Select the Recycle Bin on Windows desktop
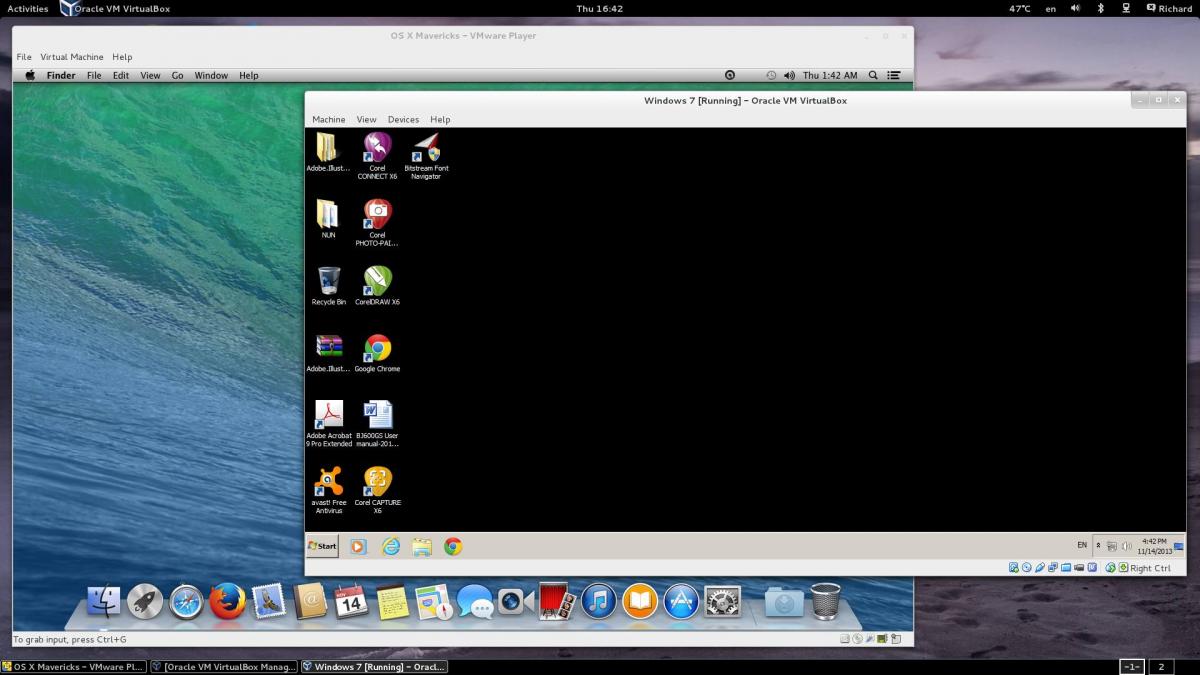Viewport: 1200px width, 675px height. tap(329, 286)
